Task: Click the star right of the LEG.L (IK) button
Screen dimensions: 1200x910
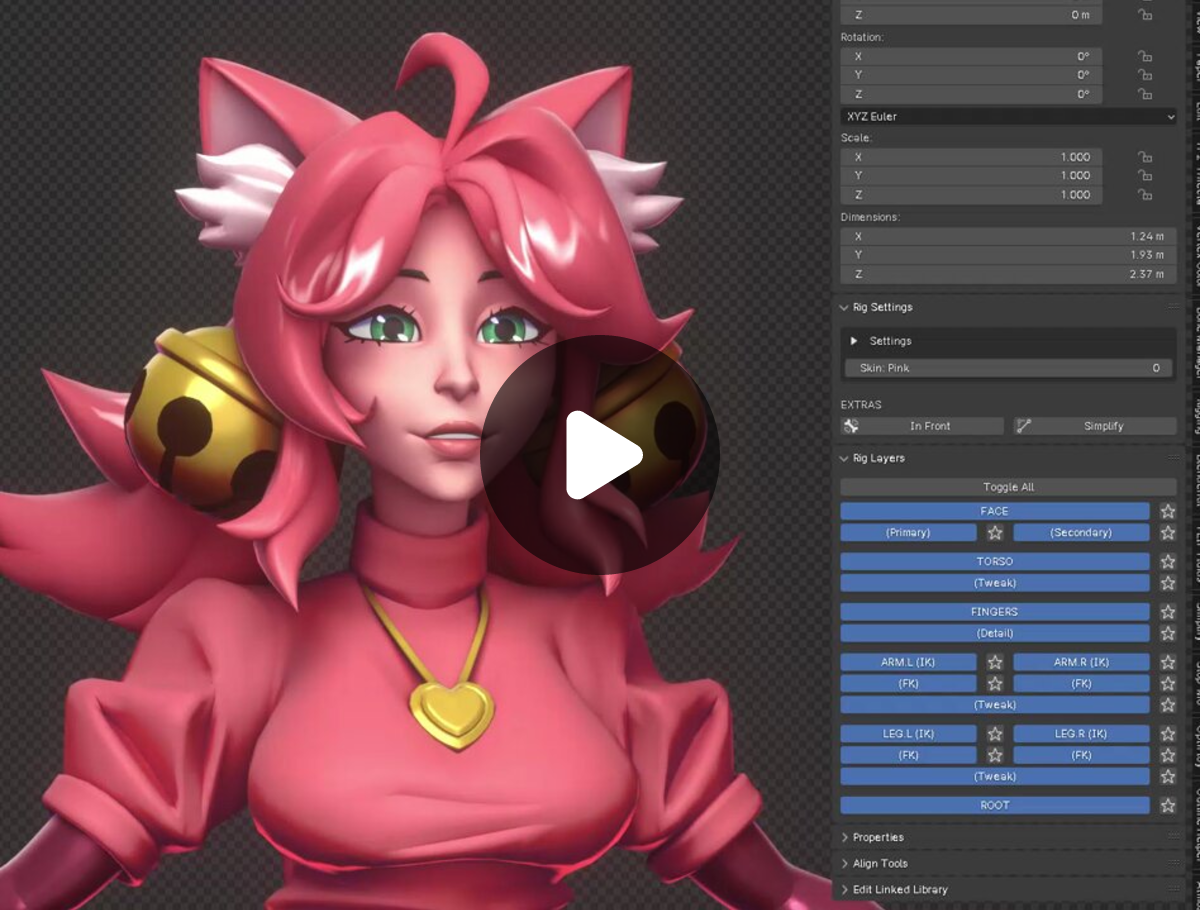Action: coord(995,734)
